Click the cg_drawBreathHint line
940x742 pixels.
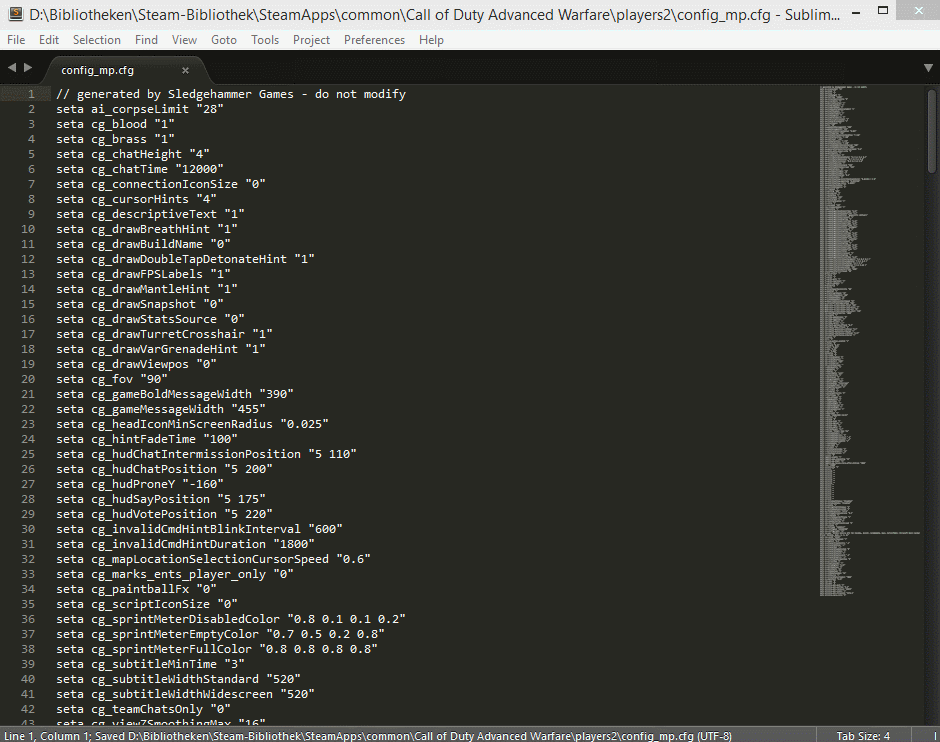[147, 229]
